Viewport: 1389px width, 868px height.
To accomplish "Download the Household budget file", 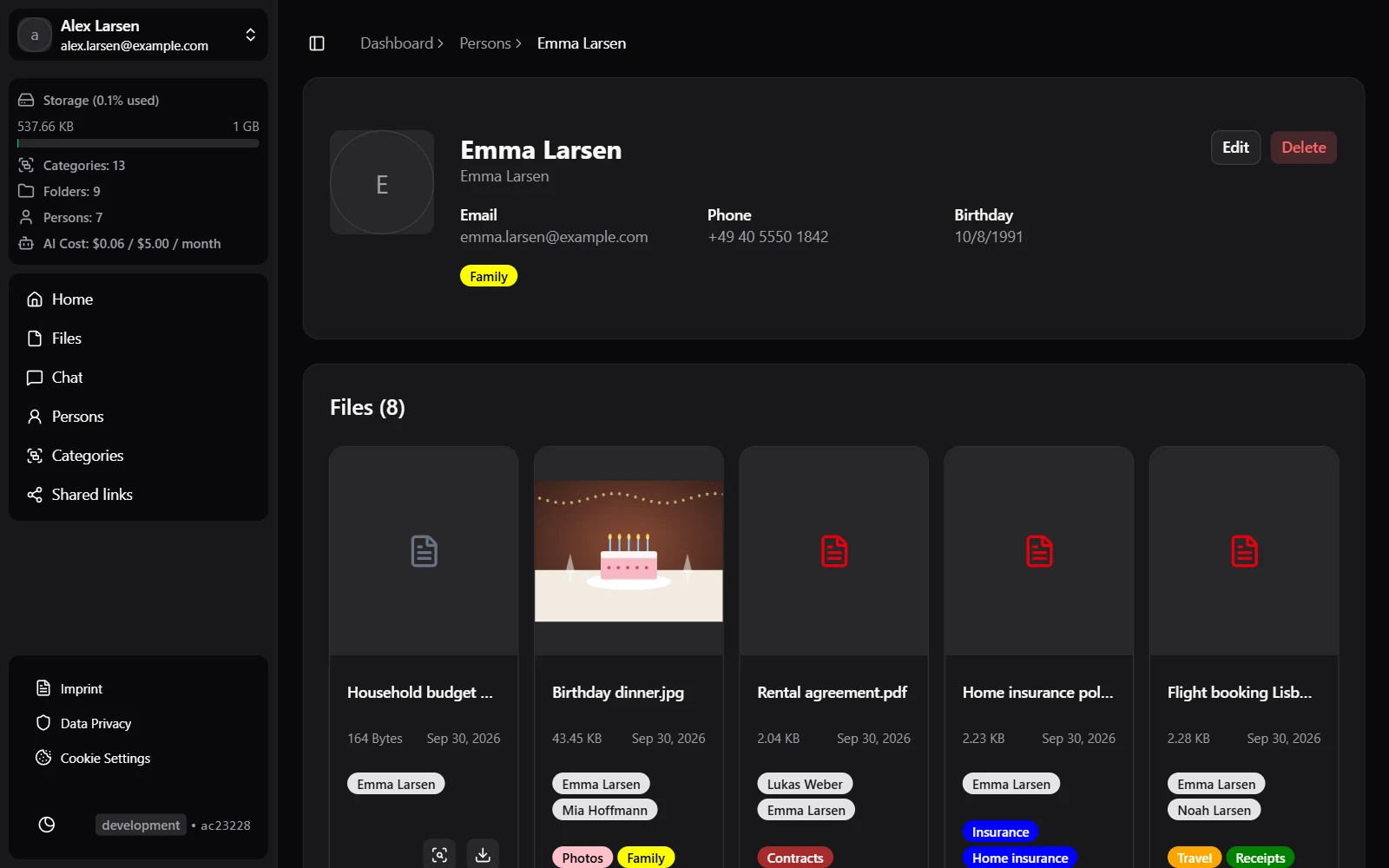I will click(x=483, y=855).
